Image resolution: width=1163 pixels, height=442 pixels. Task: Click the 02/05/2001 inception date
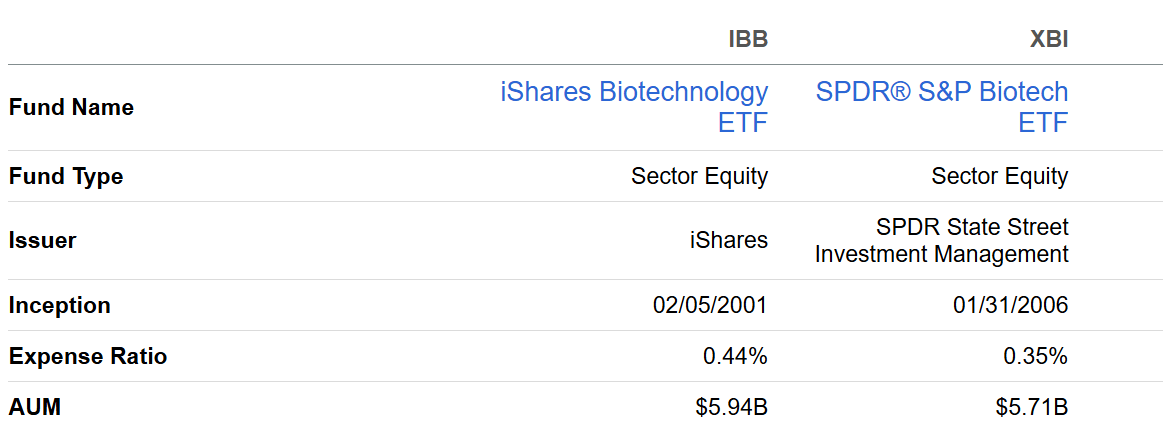tap(710, 305)
